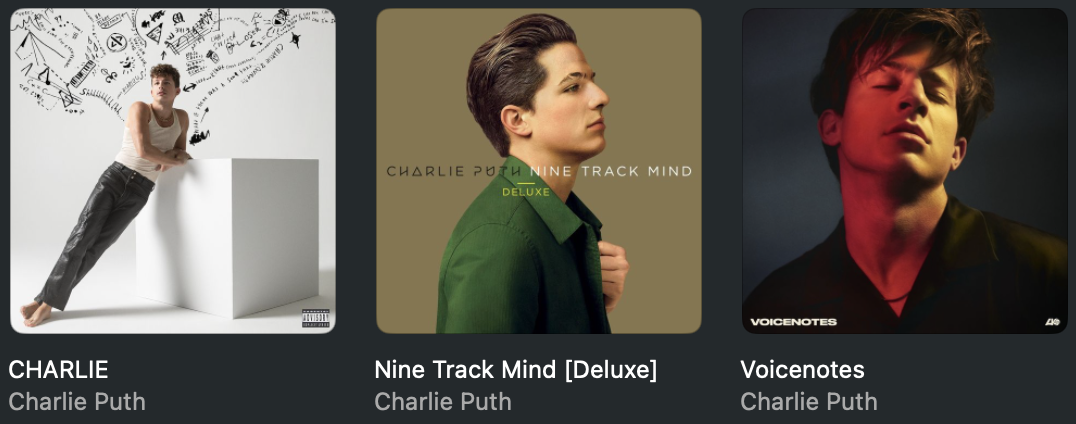Click the black leather pants on CHARLIE cover
This screenshot has width=1076, height=424.
(x=96, y=233)
